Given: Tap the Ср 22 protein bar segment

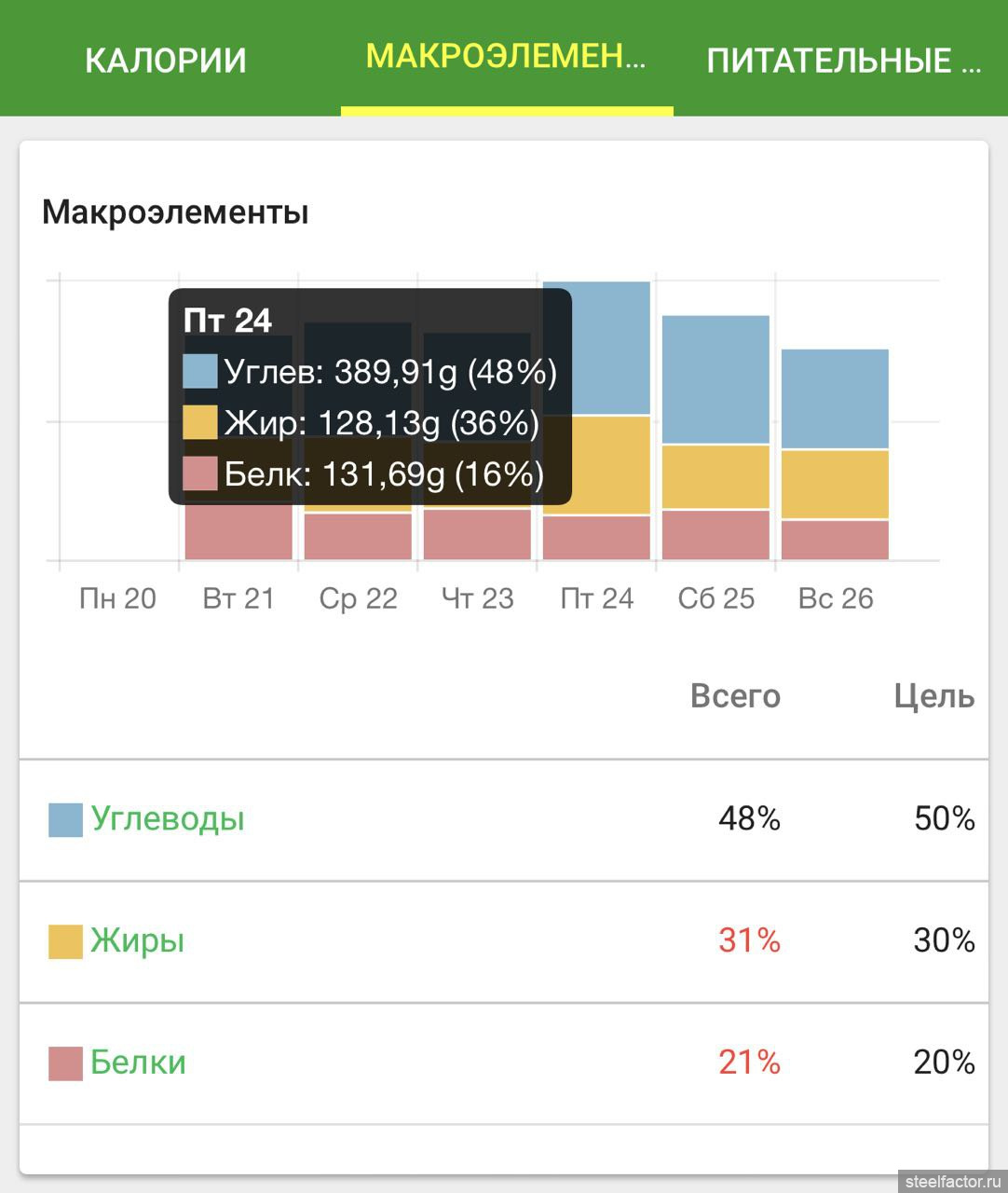Looking at the screenshot, I should pyautogui.click(x=358, y=537).
